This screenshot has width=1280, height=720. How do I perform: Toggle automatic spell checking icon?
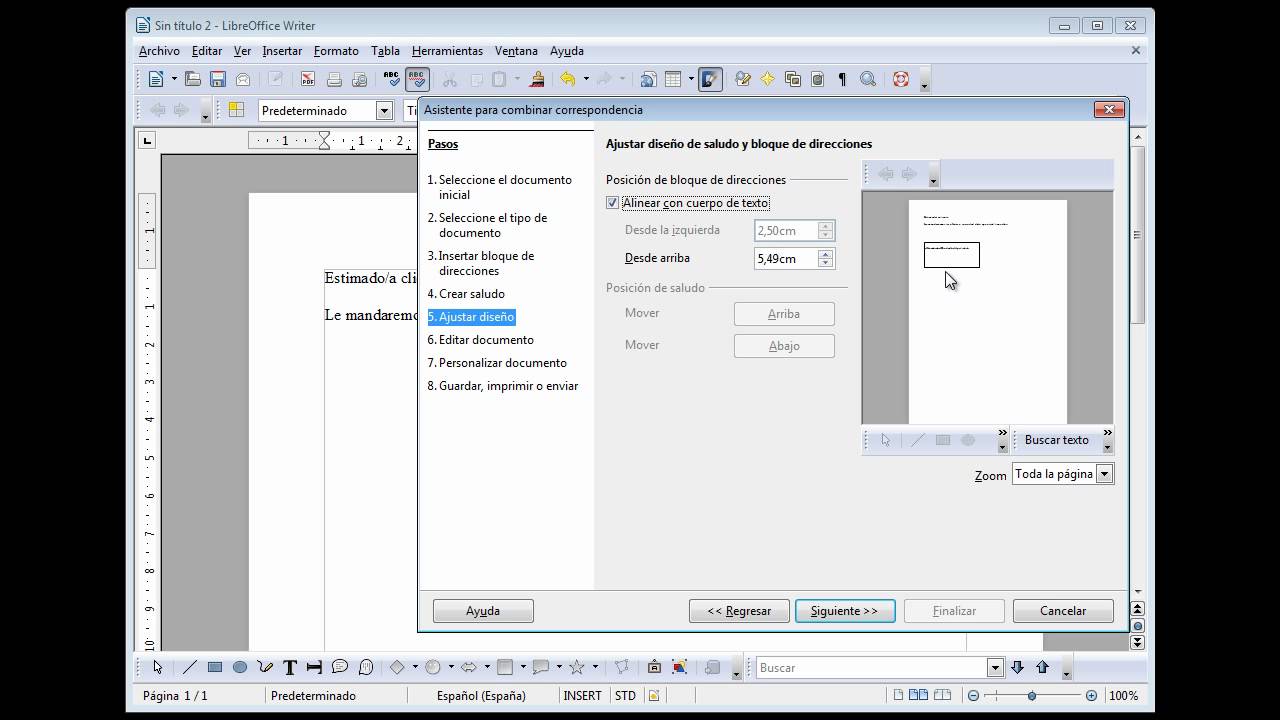click(417, 80)
